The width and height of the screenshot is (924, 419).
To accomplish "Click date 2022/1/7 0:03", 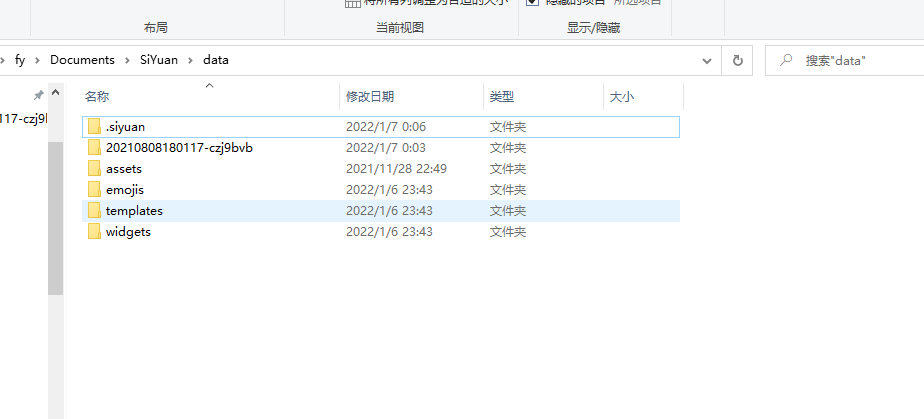I will coord(386,147).
